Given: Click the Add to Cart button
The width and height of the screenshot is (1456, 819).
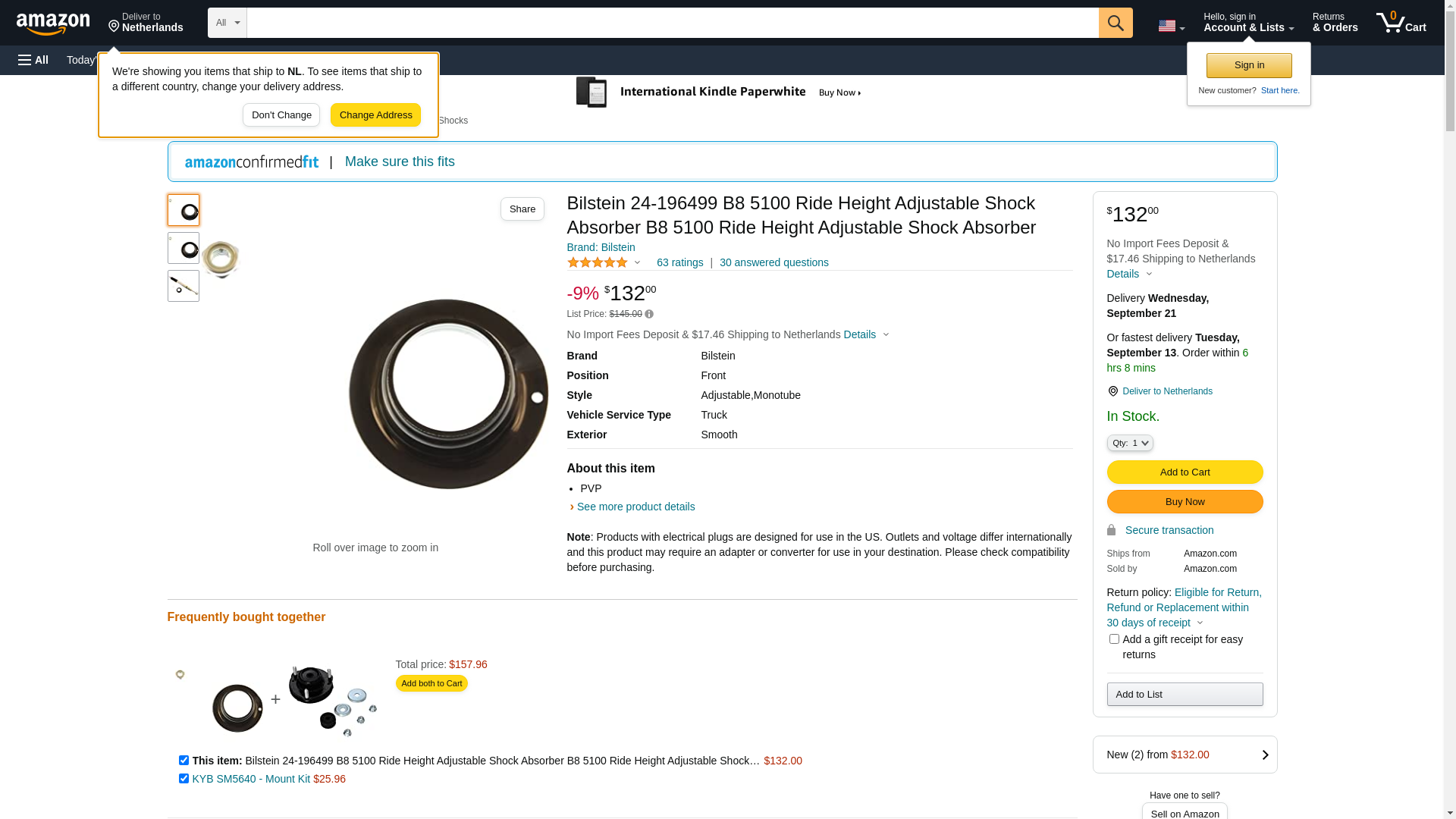Looking at the screenshot, I should 1185,472.
